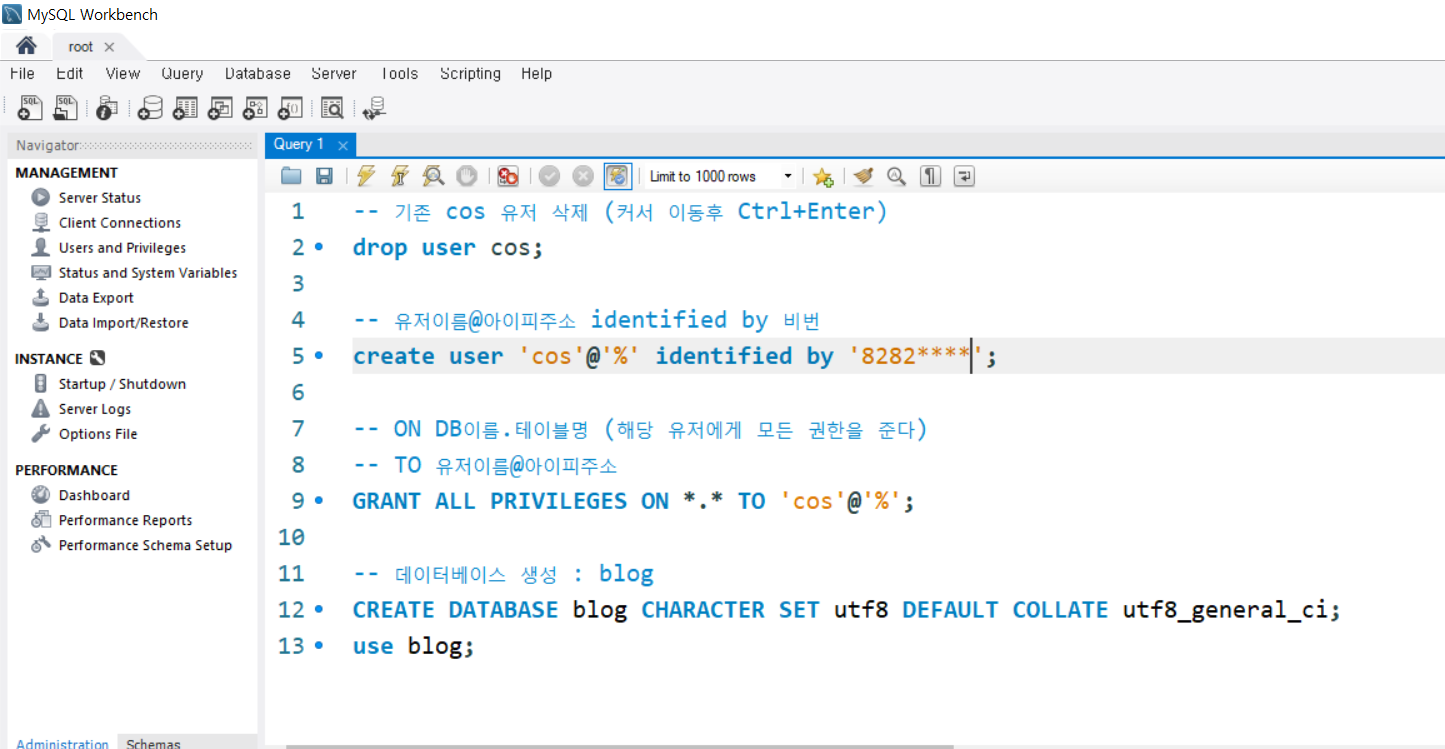This screenshot has height=749, width=1445.
Task: Open Users and Privileges
Action: [x=122, y=248]
